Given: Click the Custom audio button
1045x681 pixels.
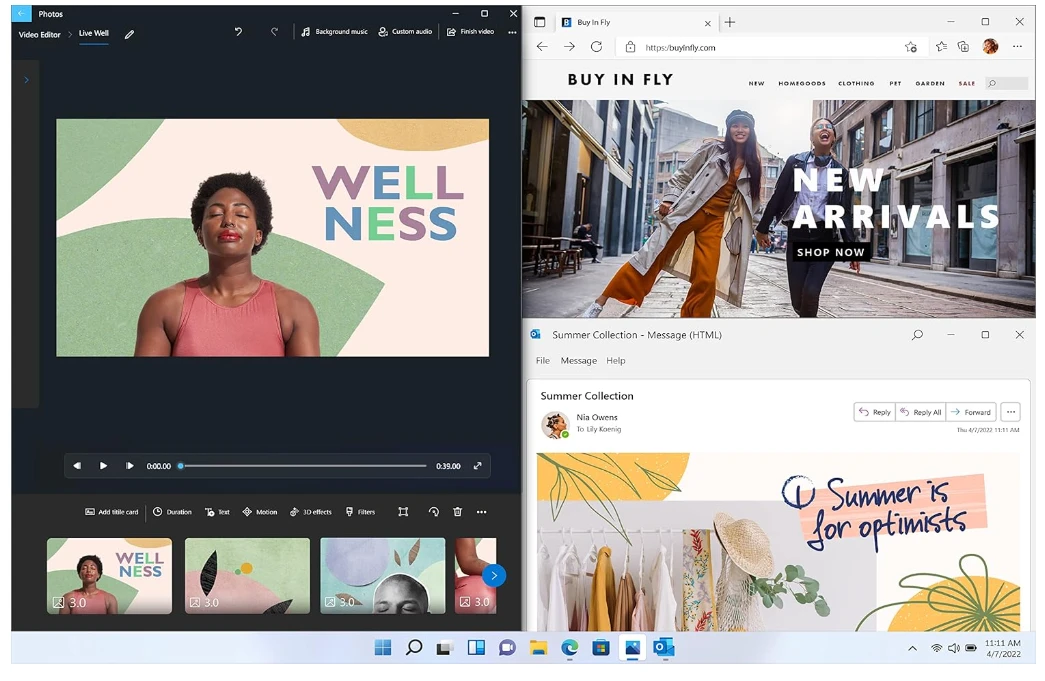Looking at the screenshot, I should tap(405, 32).
